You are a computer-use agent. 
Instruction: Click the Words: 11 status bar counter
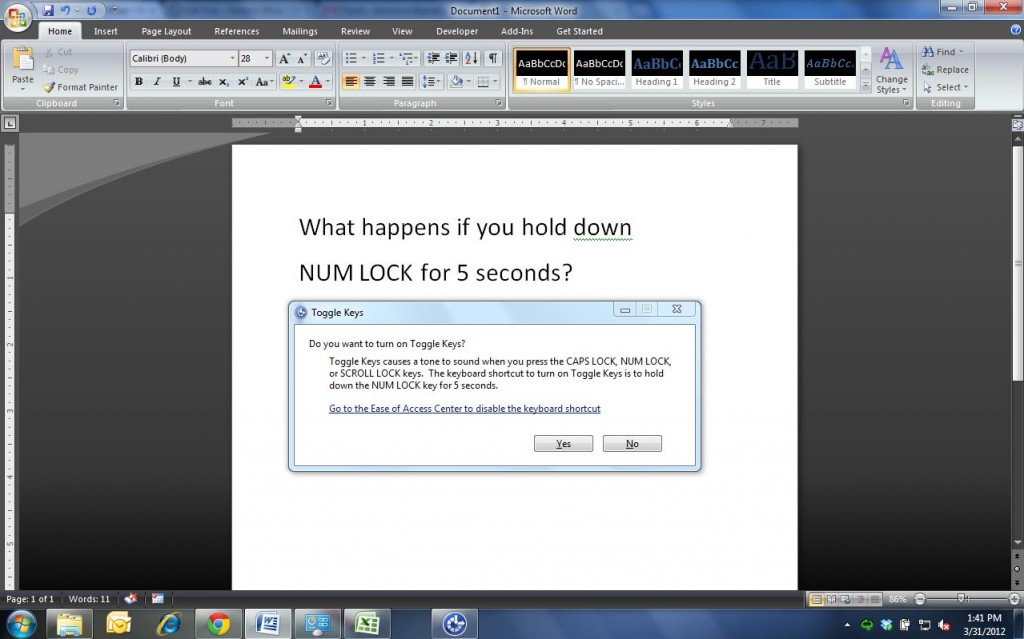click(x=89, y=598)
